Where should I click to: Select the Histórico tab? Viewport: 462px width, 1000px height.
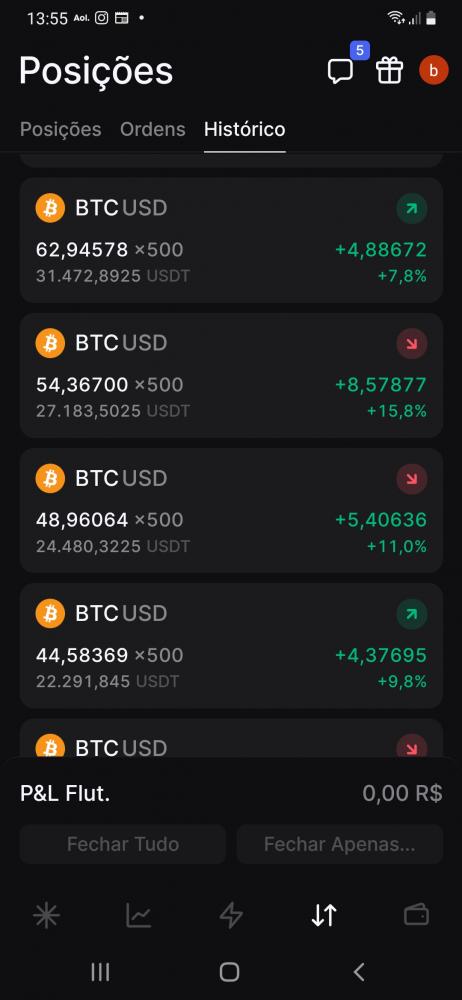click(244, 129)
